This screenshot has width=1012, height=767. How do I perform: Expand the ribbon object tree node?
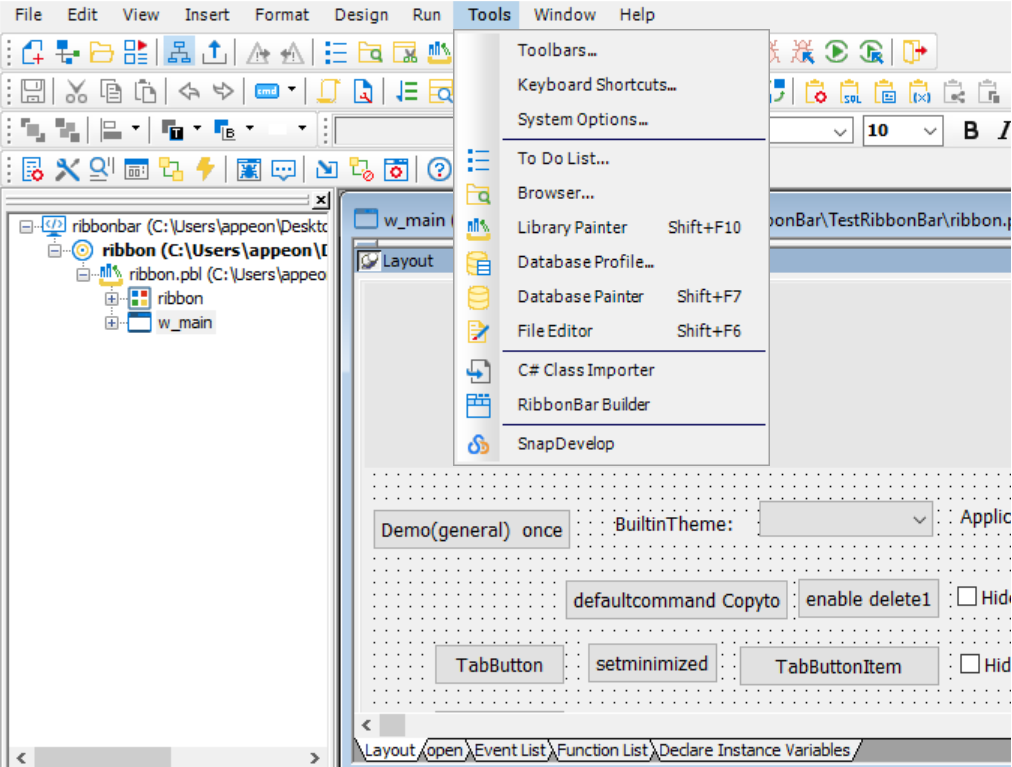(x=111, y=298)
